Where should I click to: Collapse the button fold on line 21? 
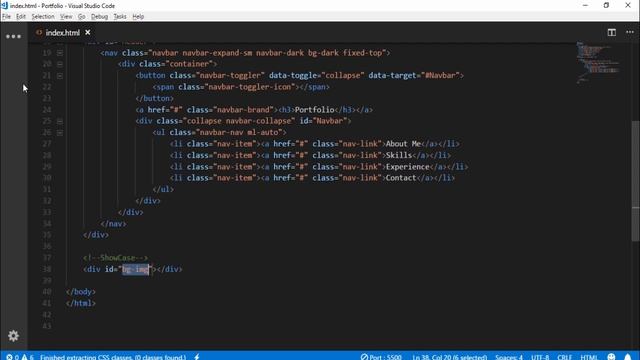pos(60,76)
